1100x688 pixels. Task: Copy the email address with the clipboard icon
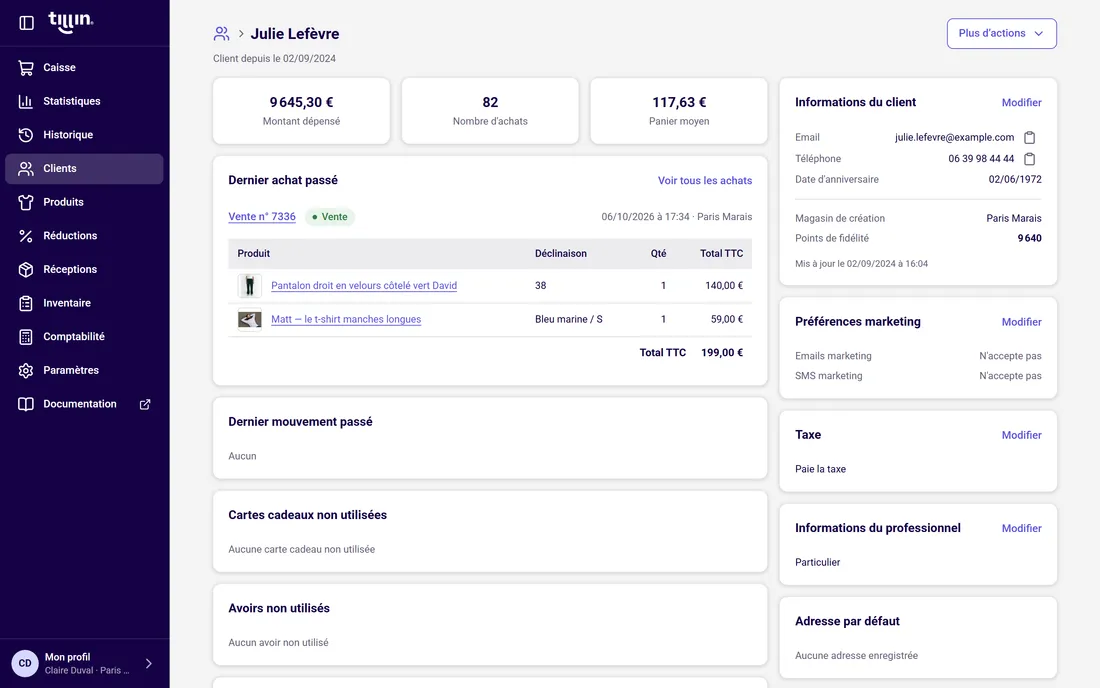1029,137
